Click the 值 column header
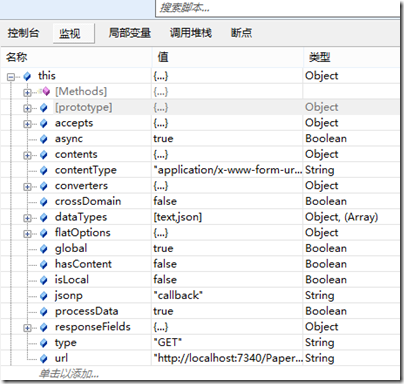This screenshot has height=384, width=404. (x=227, y=57)
